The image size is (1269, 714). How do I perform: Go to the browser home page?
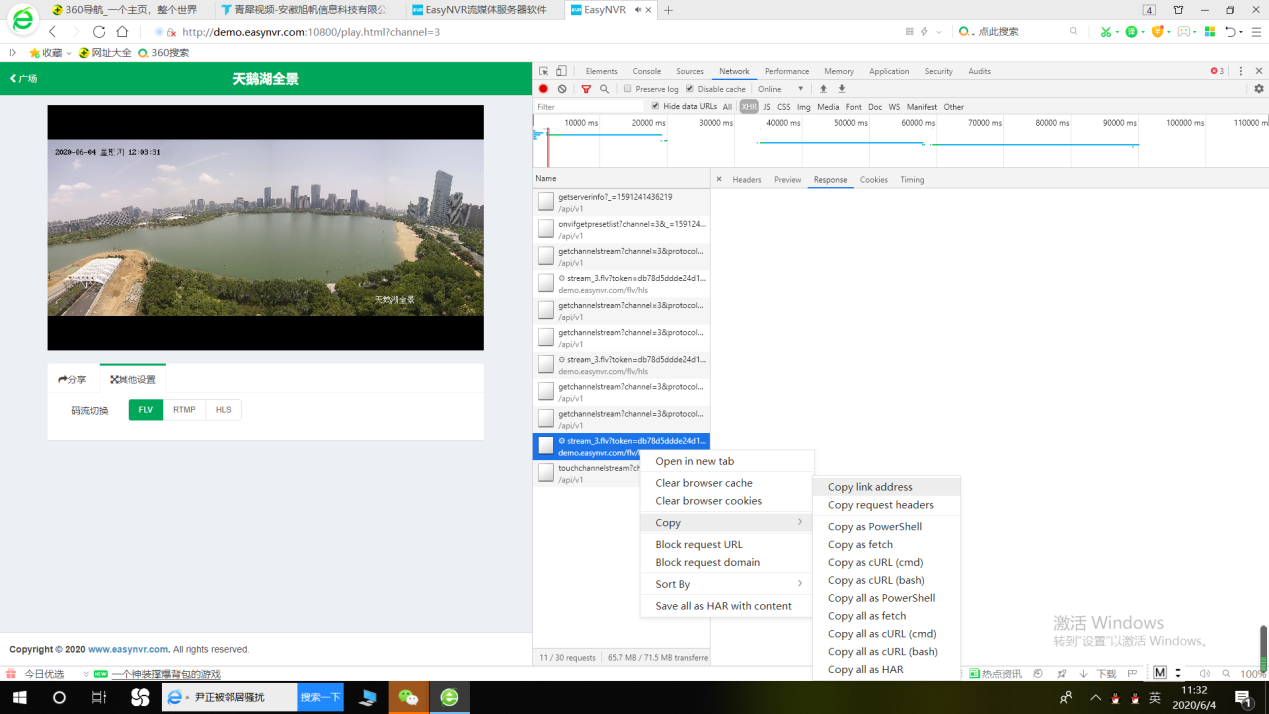coord(122,32)
